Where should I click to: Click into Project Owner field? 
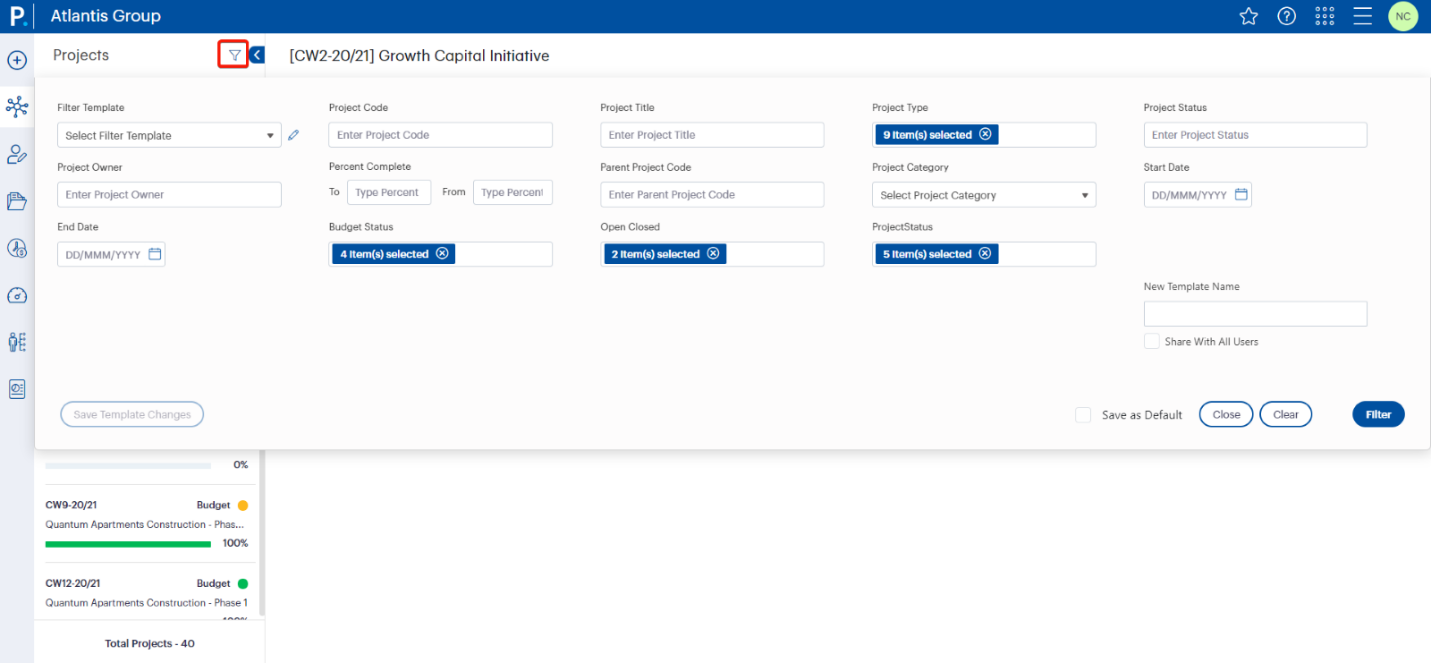169,195
